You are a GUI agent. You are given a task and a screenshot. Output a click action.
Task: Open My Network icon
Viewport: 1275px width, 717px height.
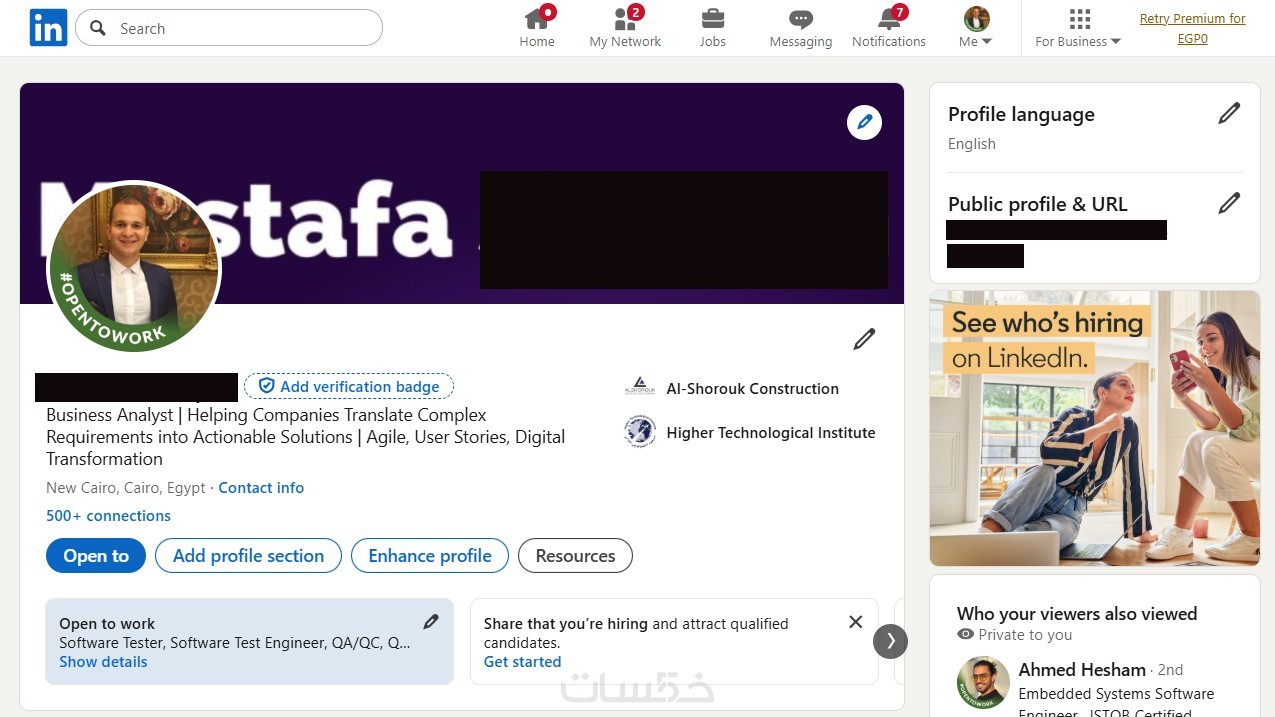coord(625,19)
